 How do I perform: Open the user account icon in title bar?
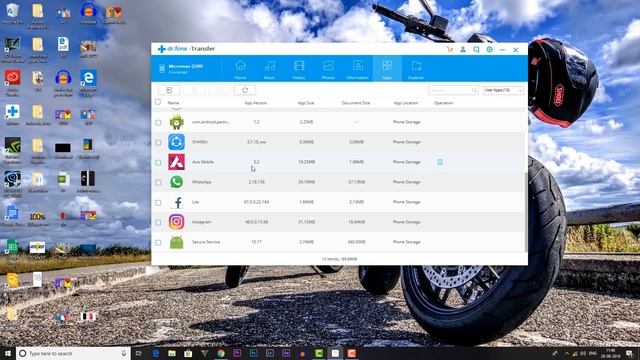coord(463,49)
